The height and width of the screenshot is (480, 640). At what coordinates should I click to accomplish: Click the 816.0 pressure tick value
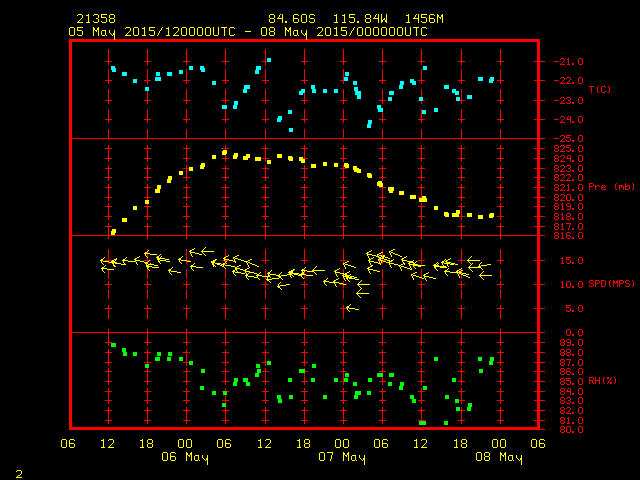(569, 236)
